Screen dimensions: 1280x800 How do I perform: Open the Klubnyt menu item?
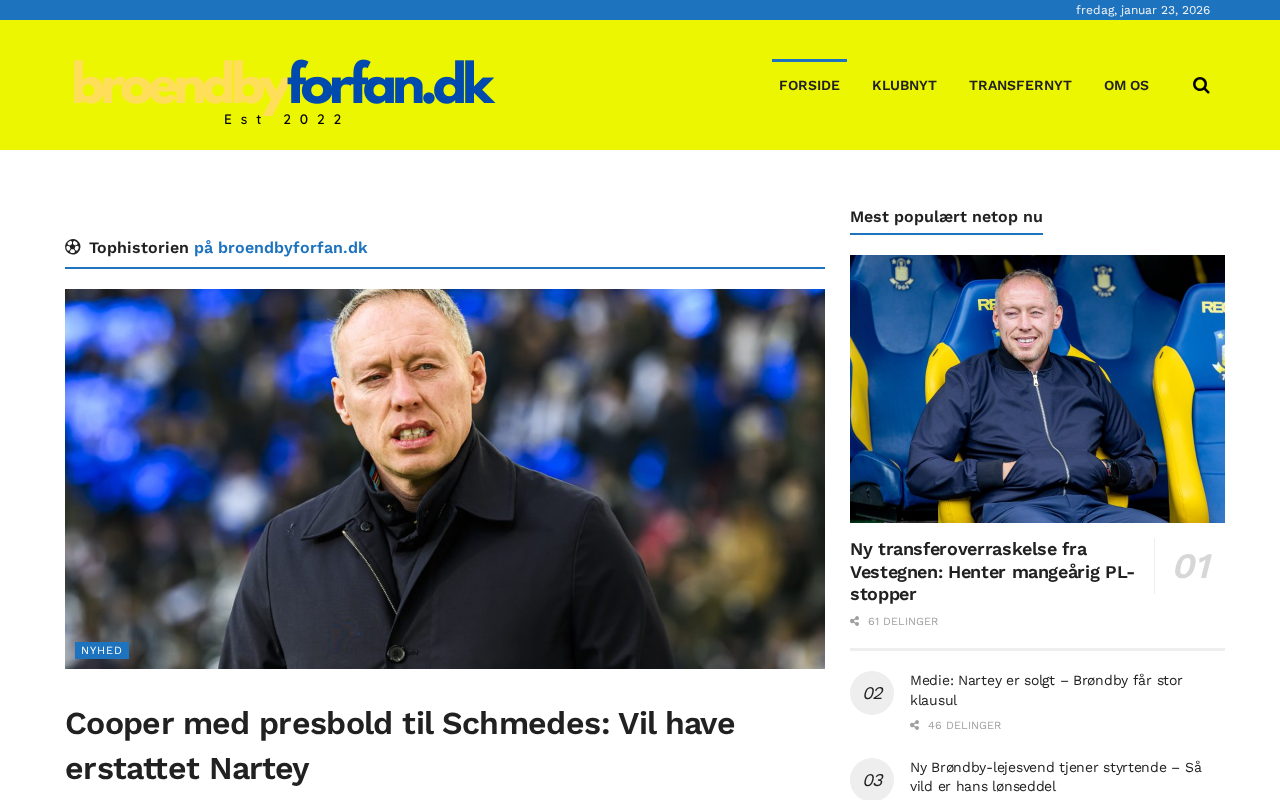904,86
